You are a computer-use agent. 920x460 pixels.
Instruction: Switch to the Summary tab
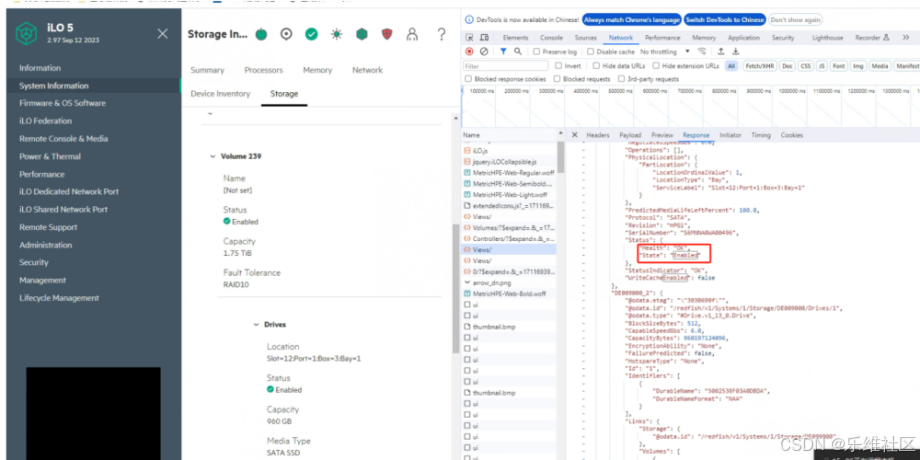207,70
